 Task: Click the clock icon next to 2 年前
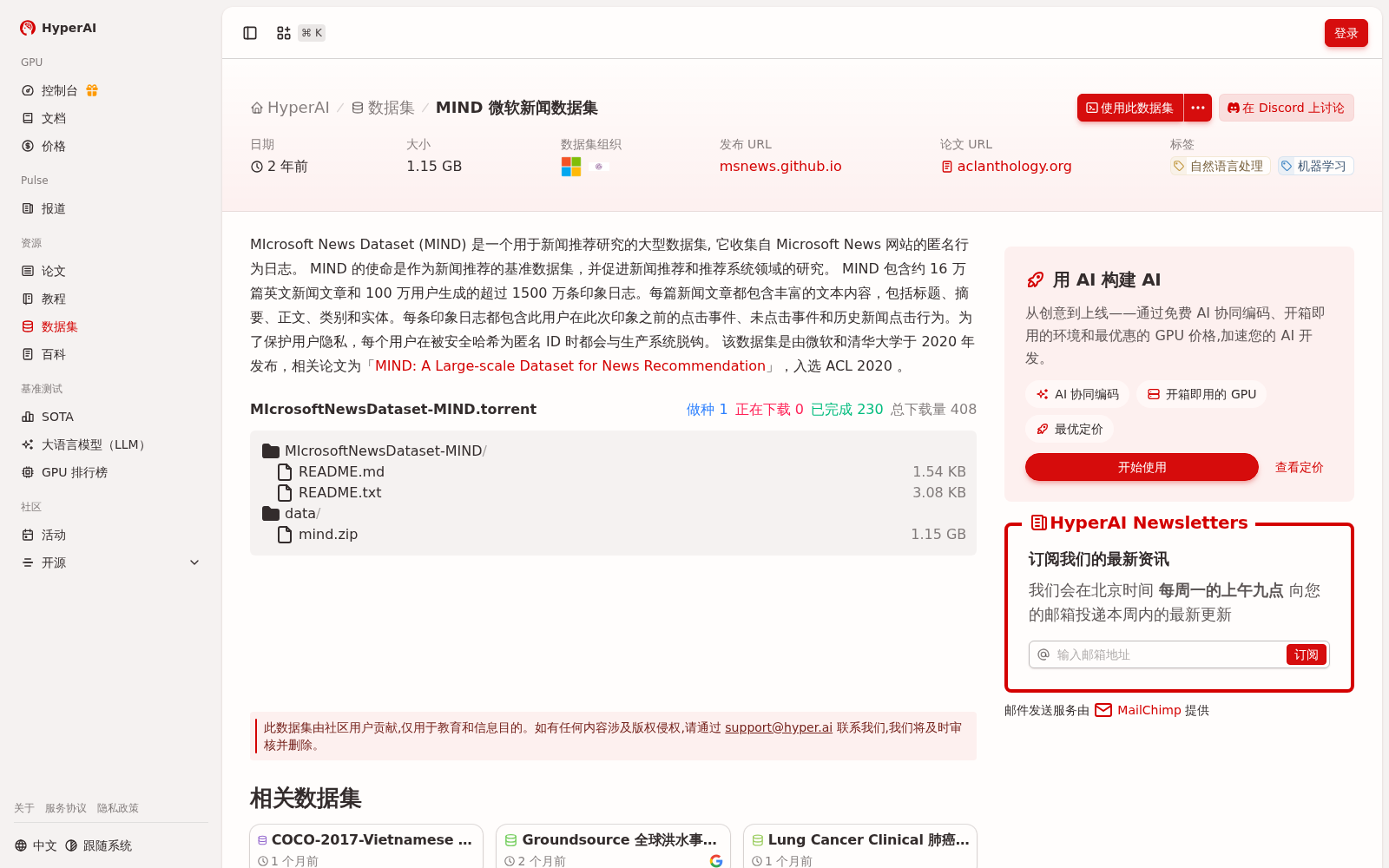(x=257, y=167)
